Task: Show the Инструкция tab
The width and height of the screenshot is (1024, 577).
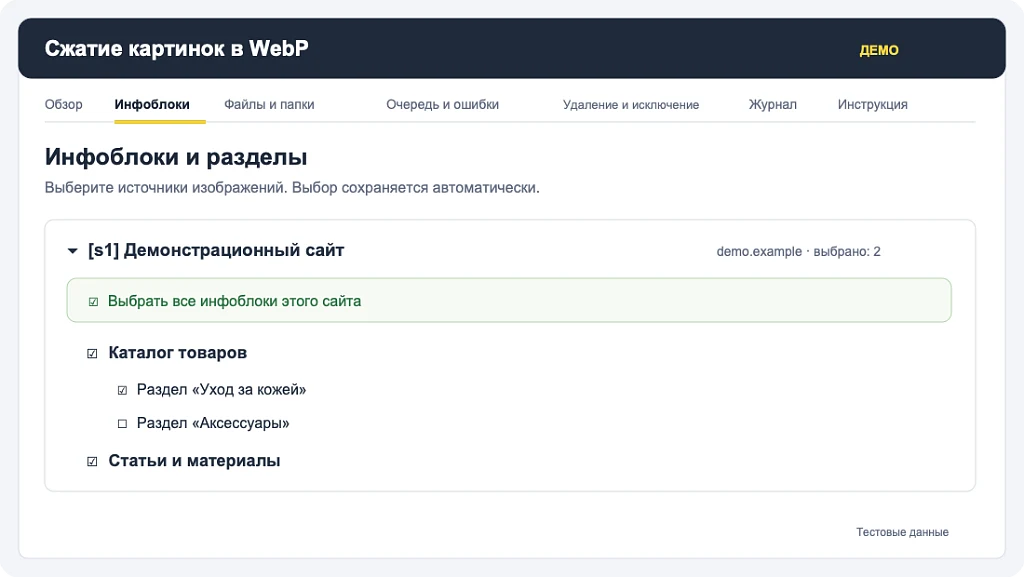Action: [x=872, y=104]
